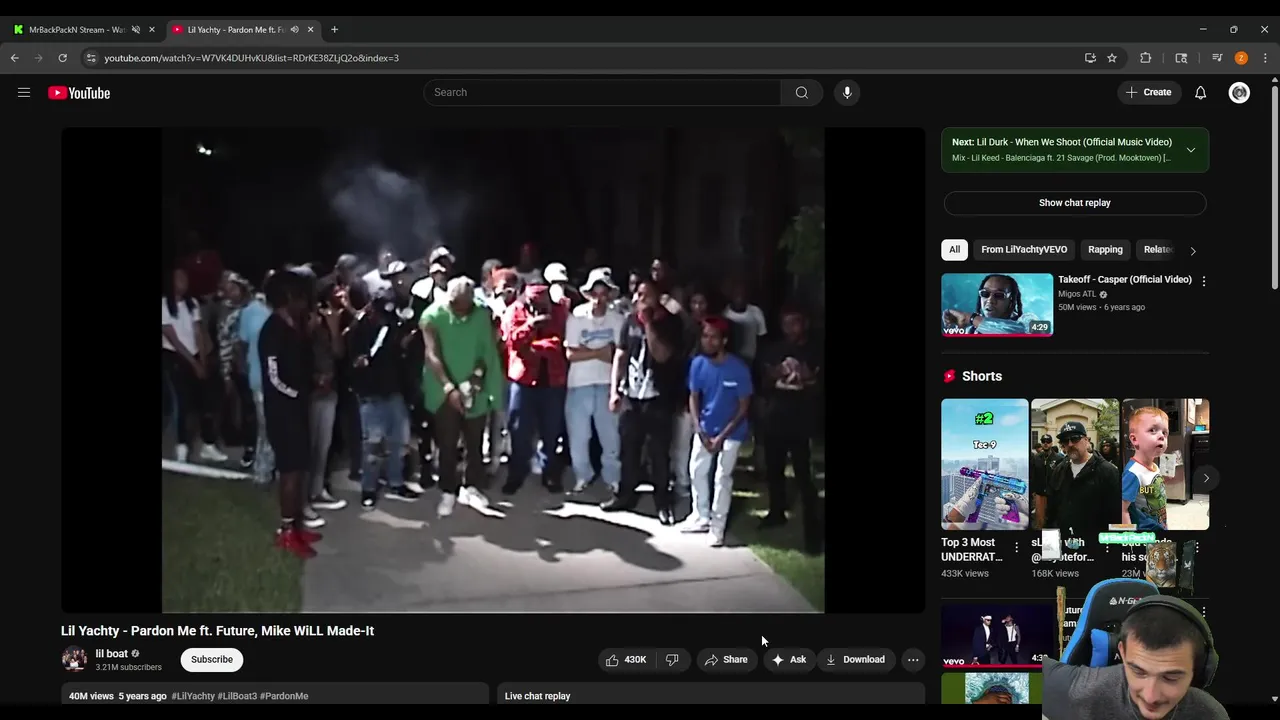Expand the Next playlist panel chevron
Screen dimensions: 1280x720
tap(1191, 150)
